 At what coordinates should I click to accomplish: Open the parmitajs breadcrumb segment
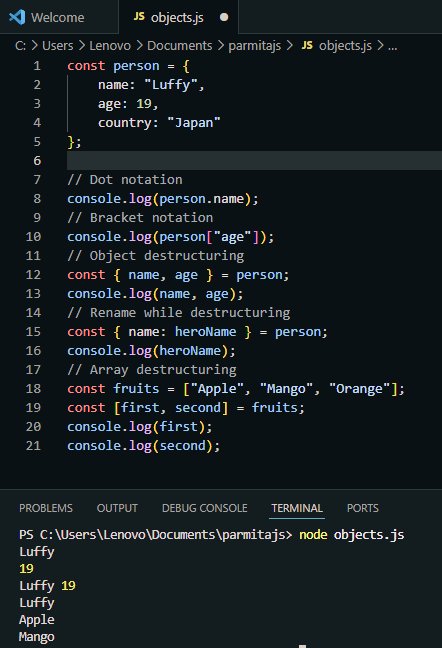(254, 45)
